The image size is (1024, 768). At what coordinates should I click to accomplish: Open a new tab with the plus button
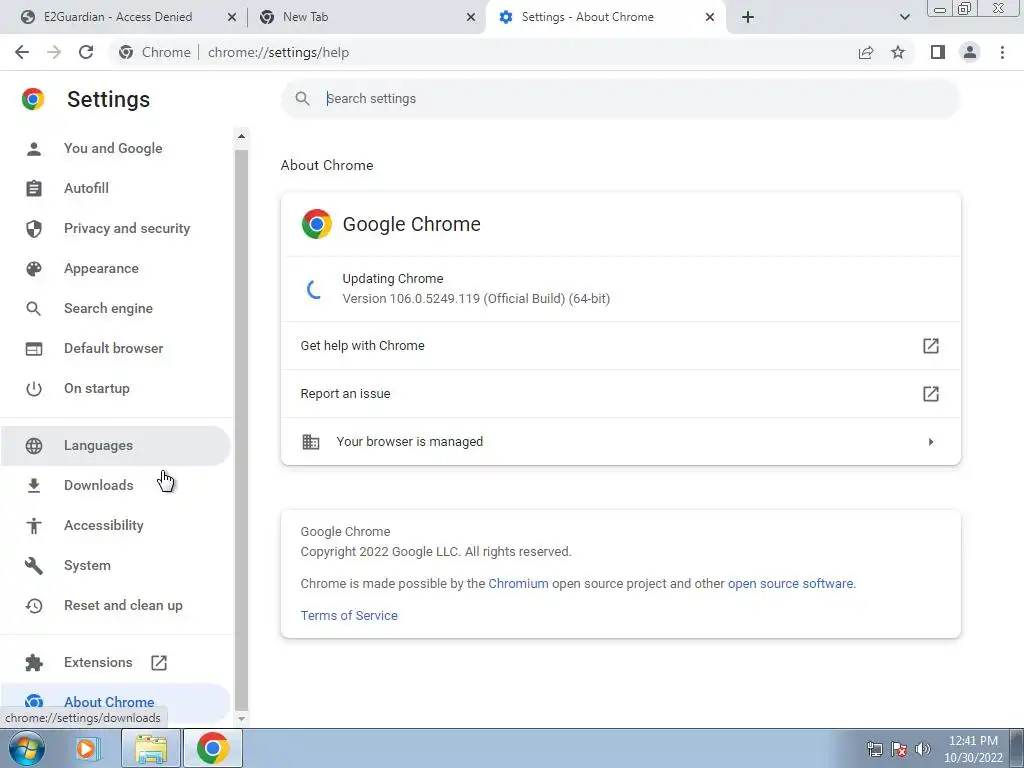pyautogui.click(x=748, y=17)
